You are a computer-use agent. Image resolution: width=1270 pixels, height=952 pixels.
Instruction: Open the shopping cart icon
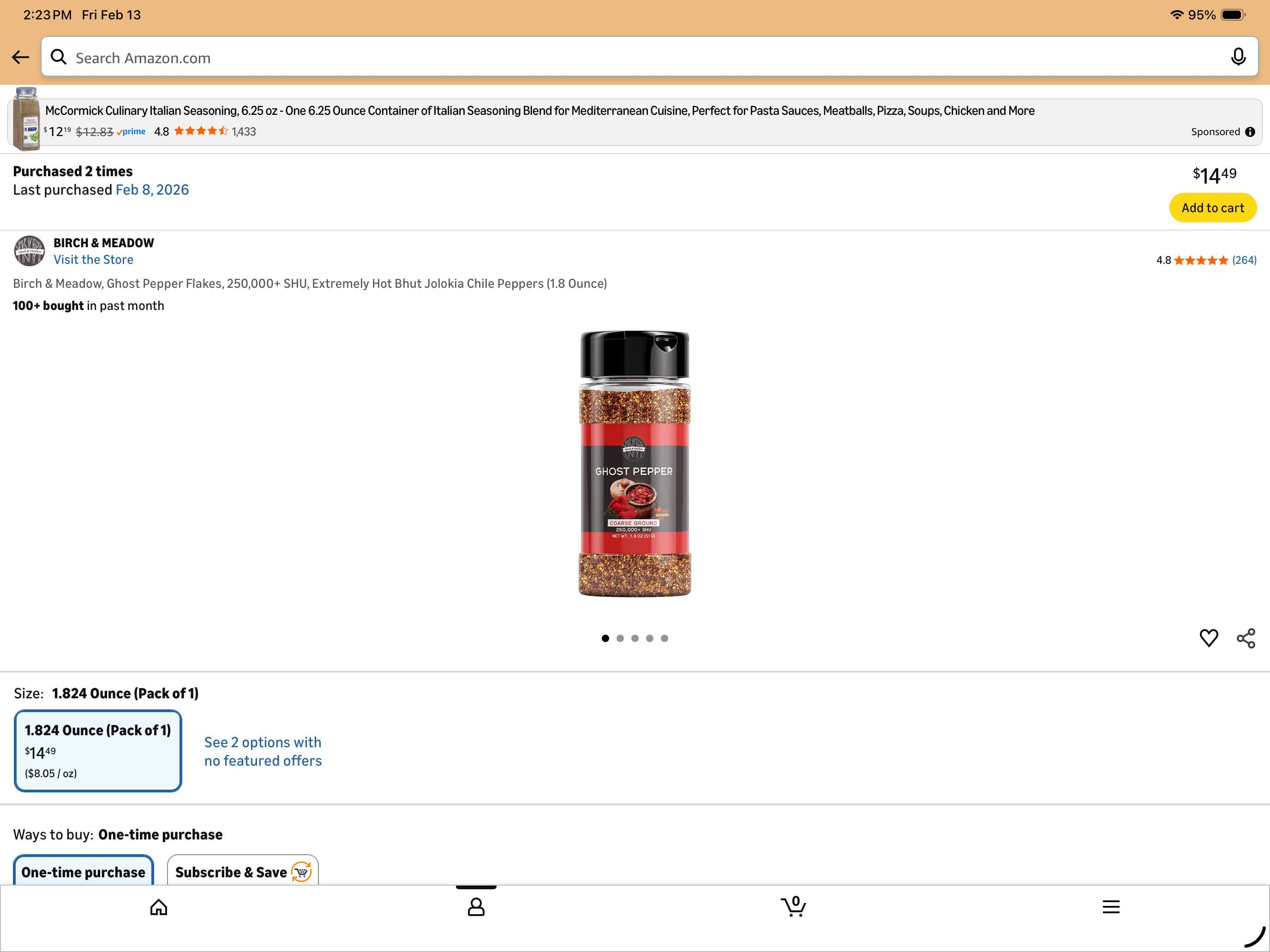pos(793,906)
